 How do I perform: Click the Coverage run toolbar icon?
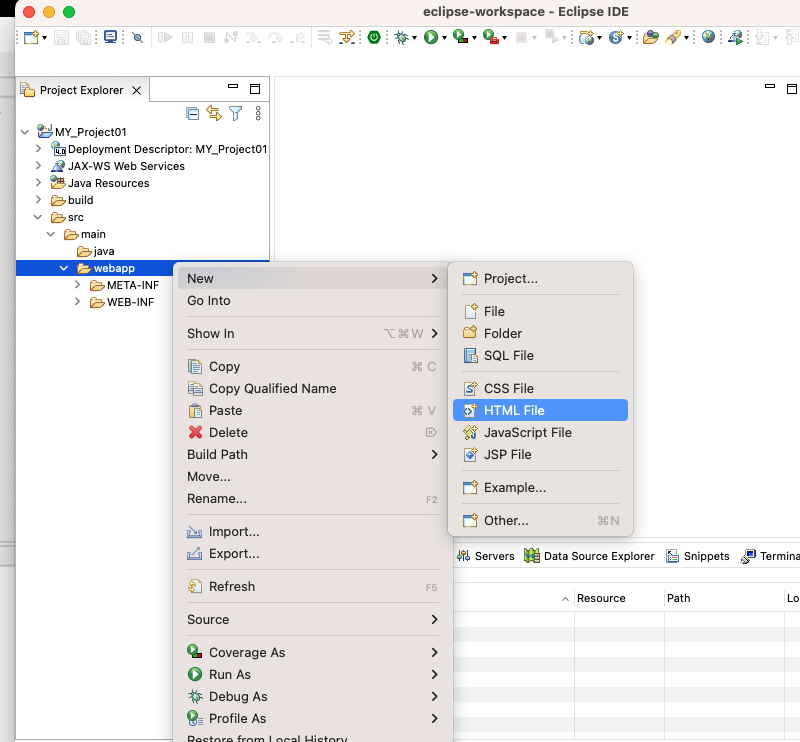point(460,37)
